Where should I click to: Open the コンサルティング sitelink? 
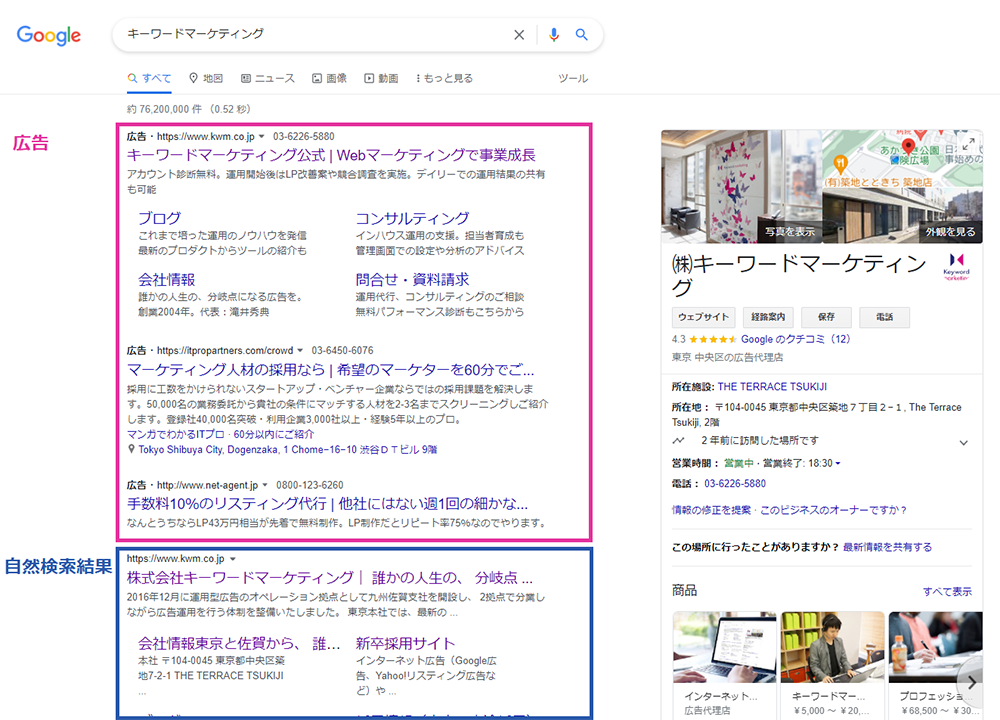(413, 218)
